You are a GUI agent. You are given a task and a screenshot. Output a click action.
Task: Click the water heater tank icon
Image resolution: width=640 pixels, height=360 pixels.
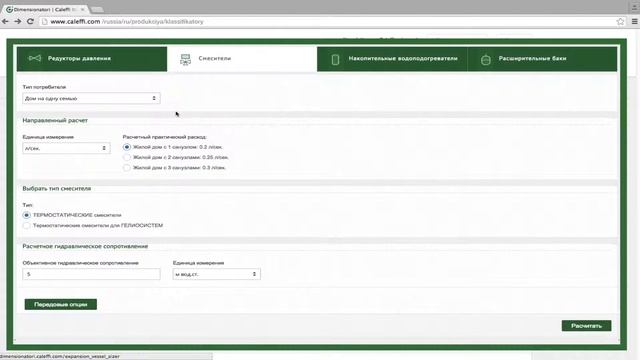tap(335, 60)
